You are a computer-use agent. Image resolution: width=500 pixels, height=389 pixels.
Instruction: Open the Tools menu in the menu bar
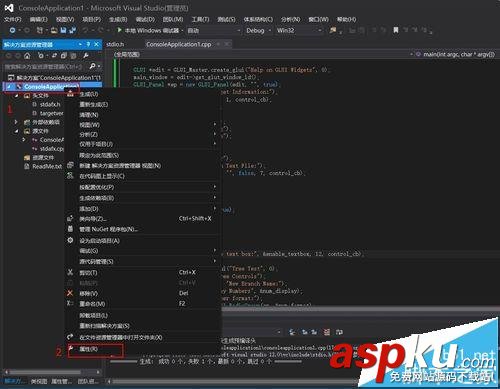pyautogui.click(x=200, y=20)
